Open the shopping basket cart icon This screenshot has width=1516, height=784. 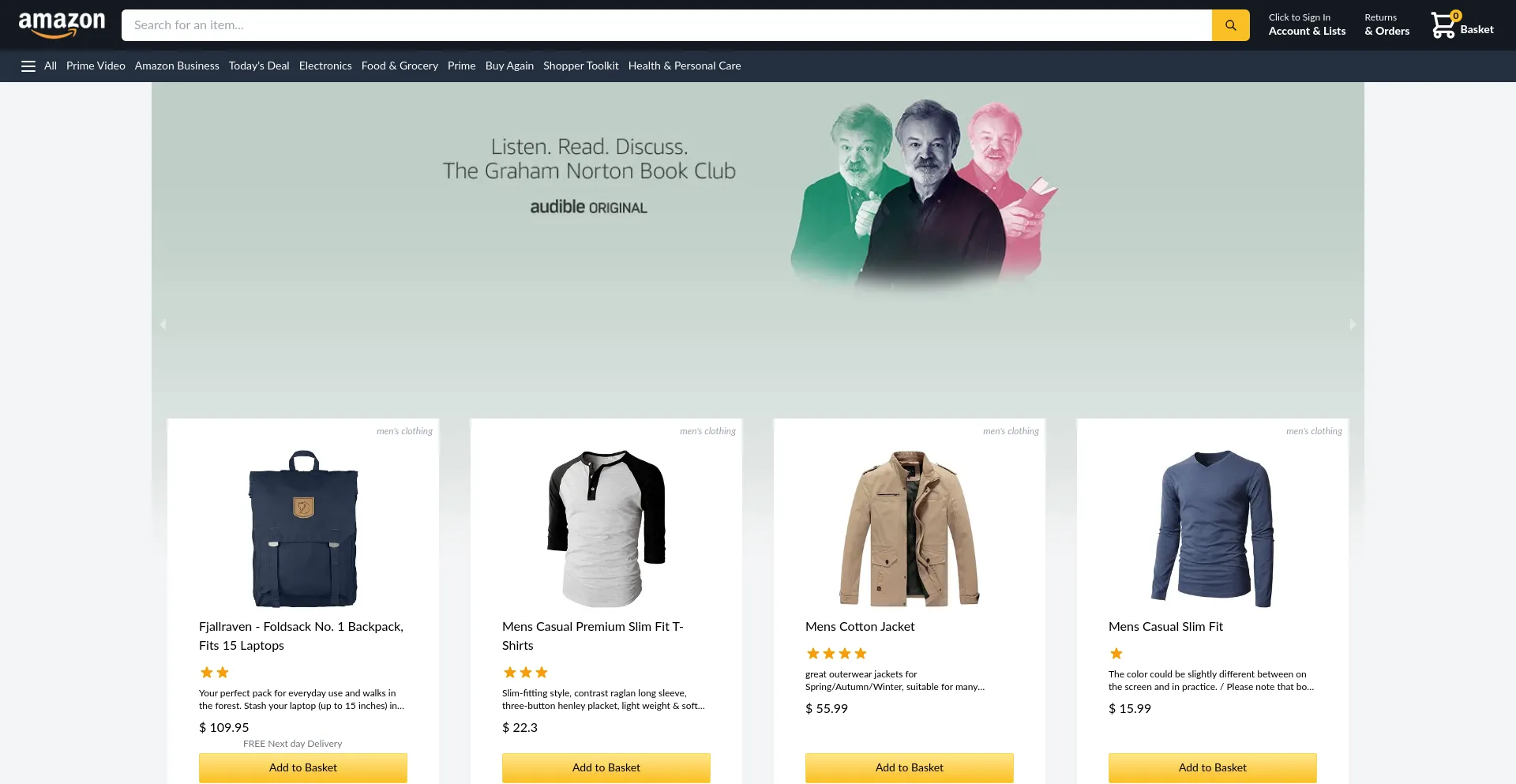tap(1443, 25)
